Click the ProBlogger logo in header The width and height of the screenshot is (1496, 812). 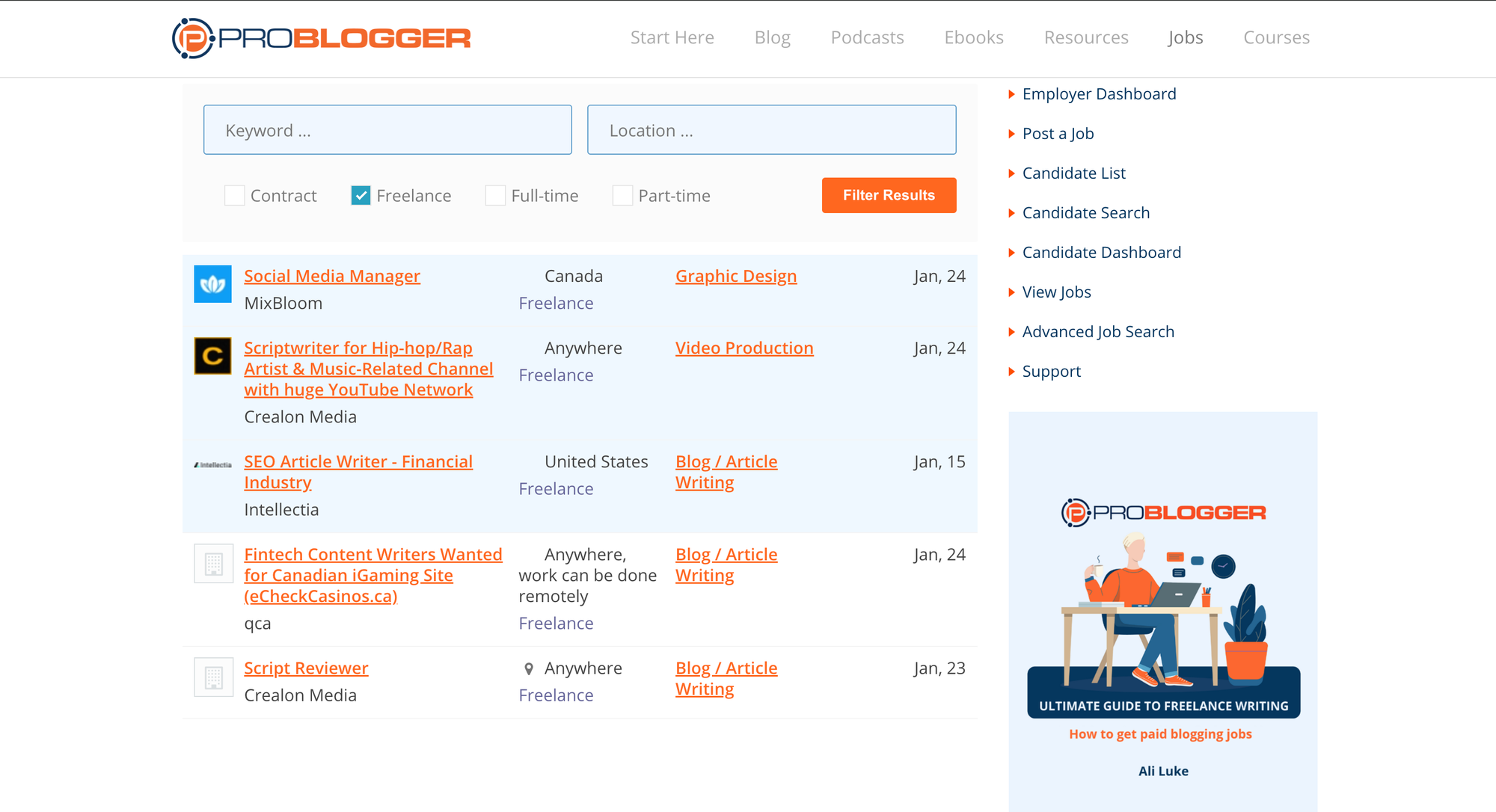pyautogui.click(x=321, y=38)
